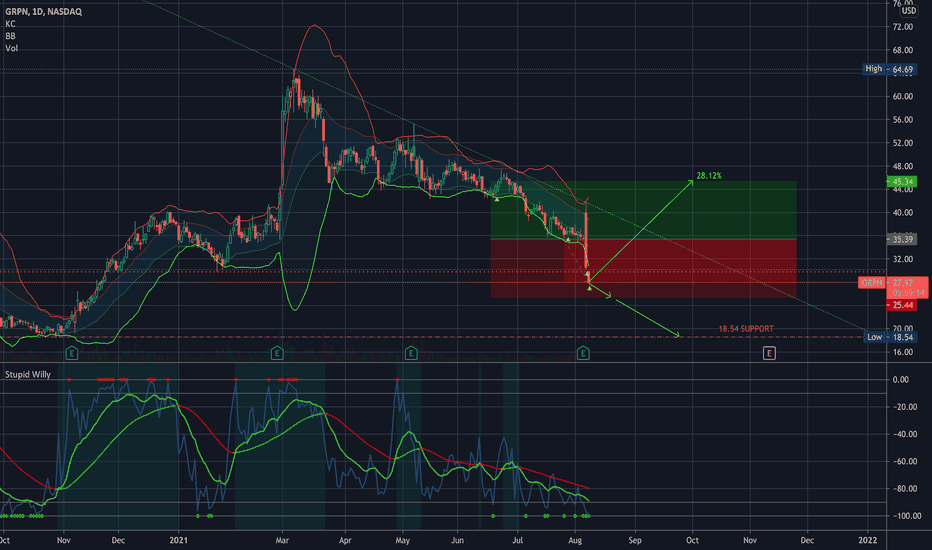This screenshot has width=932, height=550.
Task: Click the 2021 label on the time axis
Action: [x=178, y=540]
